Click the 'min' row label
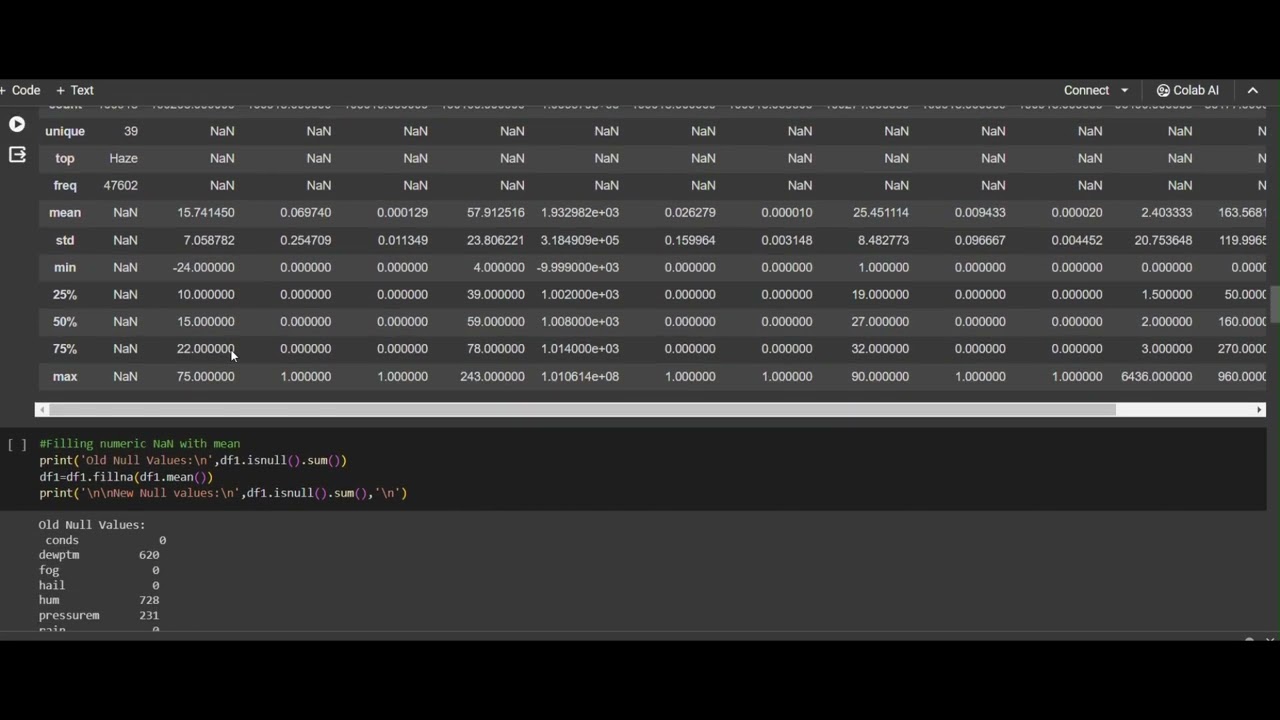1280x720 pixels. 65,267
